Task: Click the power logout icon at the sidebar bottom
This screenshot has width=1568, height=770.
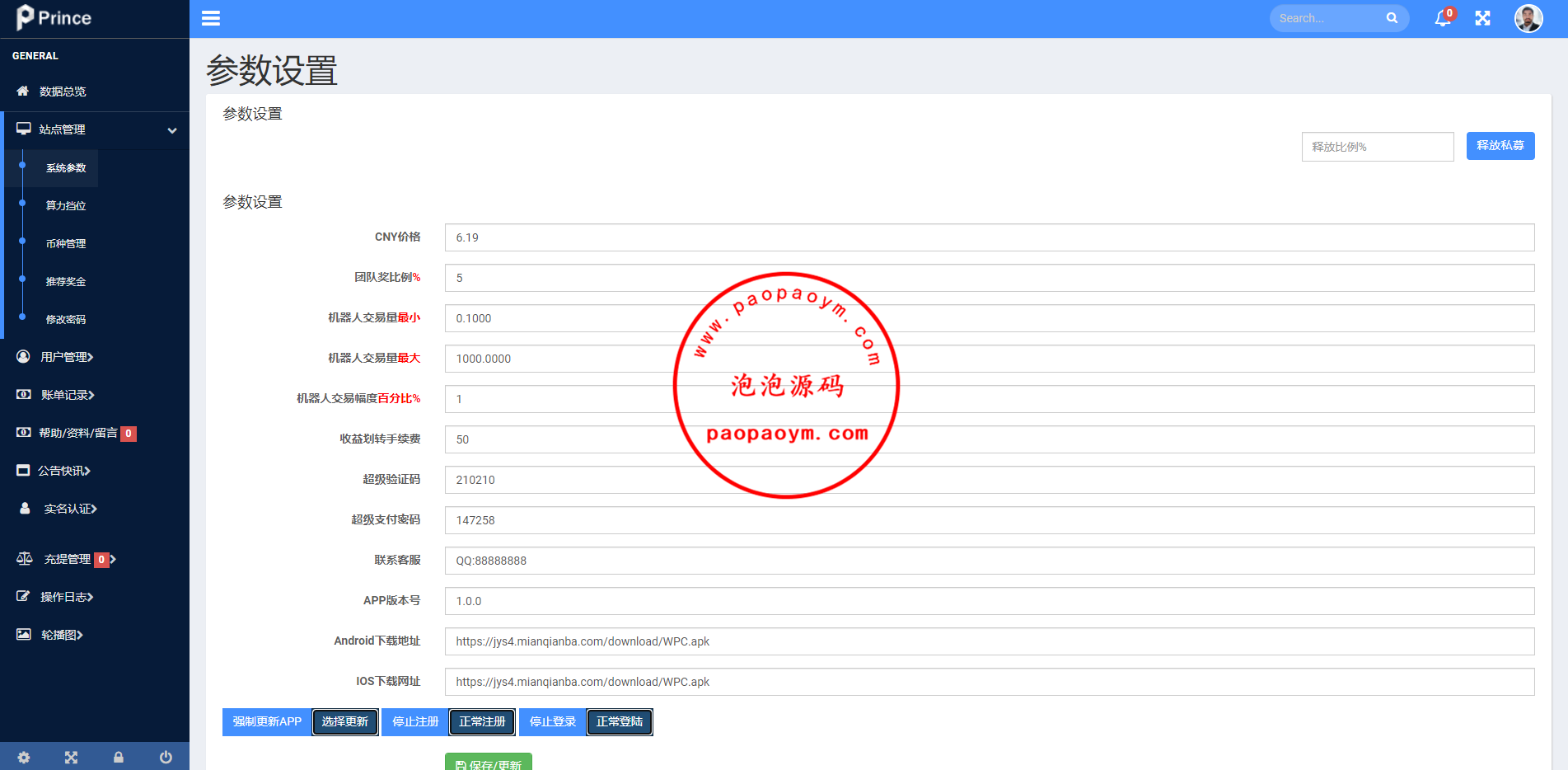Action: click(x=166, y=757)
